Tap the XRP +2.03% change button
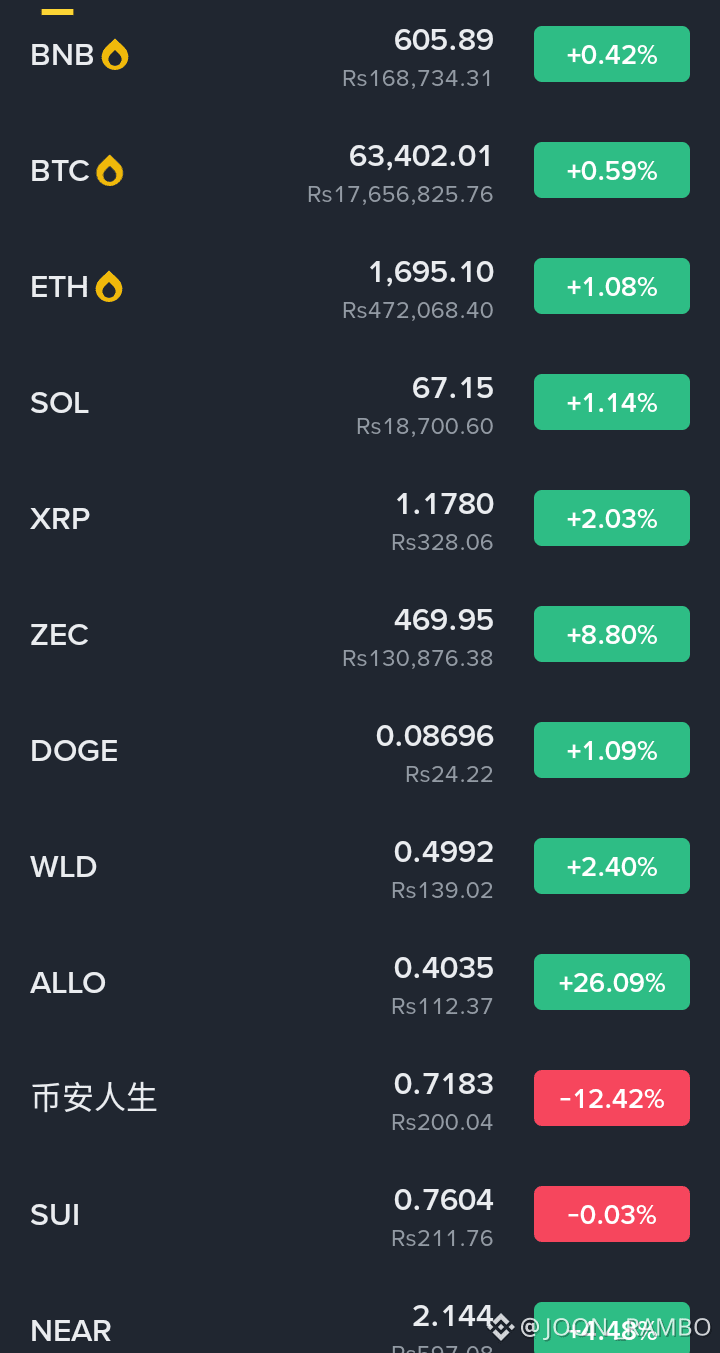The height and width of the screenshot is (1353, 720). coord(612,518)
